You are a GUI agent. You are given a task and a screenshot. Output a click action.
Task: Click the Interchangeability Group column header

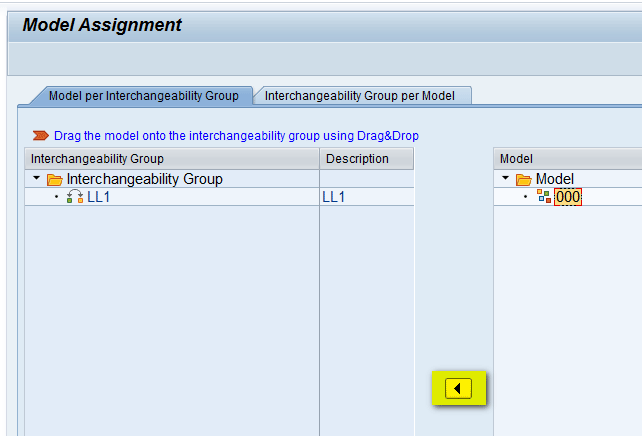(x=97, y=159)
